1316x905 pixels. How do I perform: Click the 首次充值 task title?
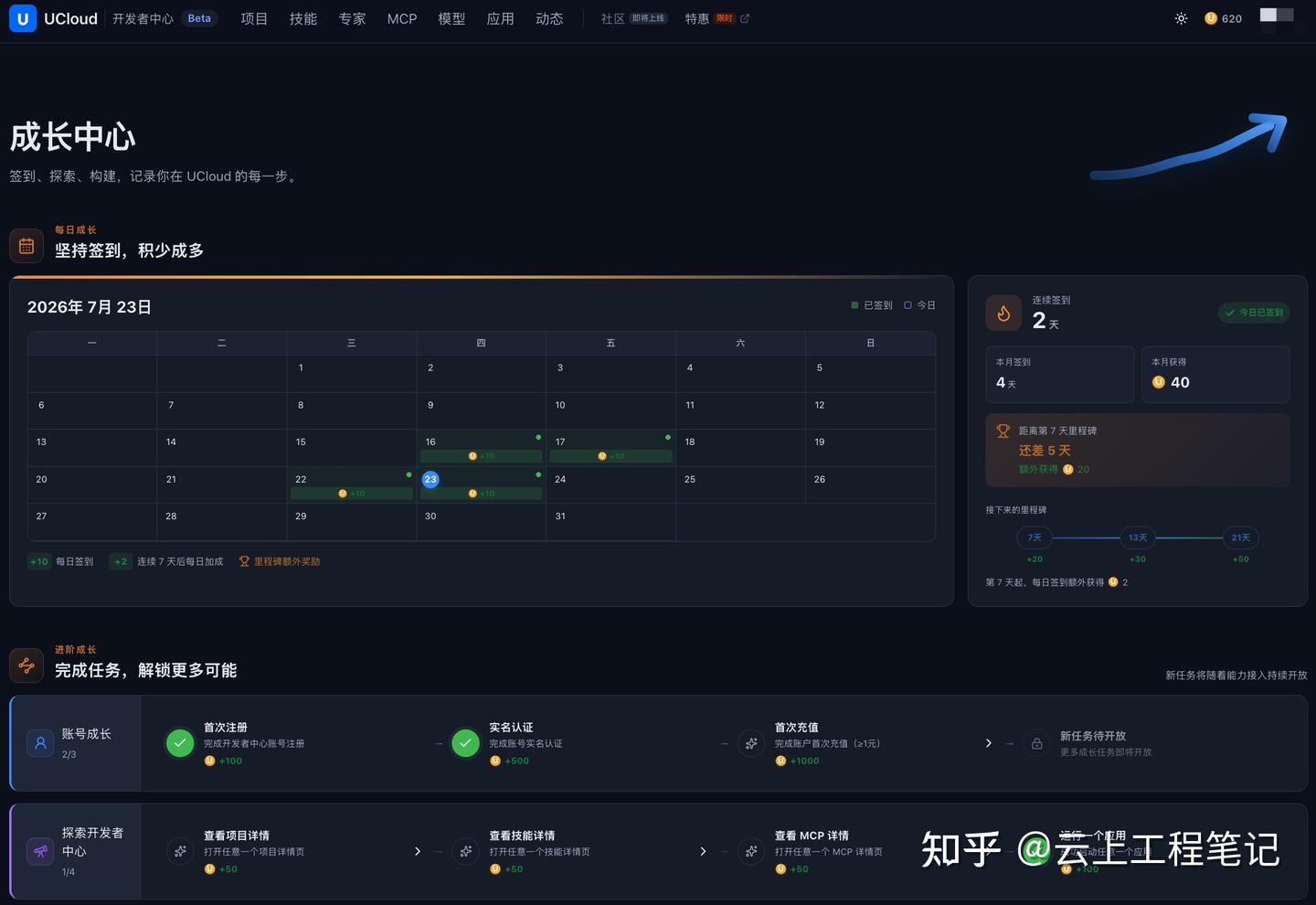pos(797,727)
